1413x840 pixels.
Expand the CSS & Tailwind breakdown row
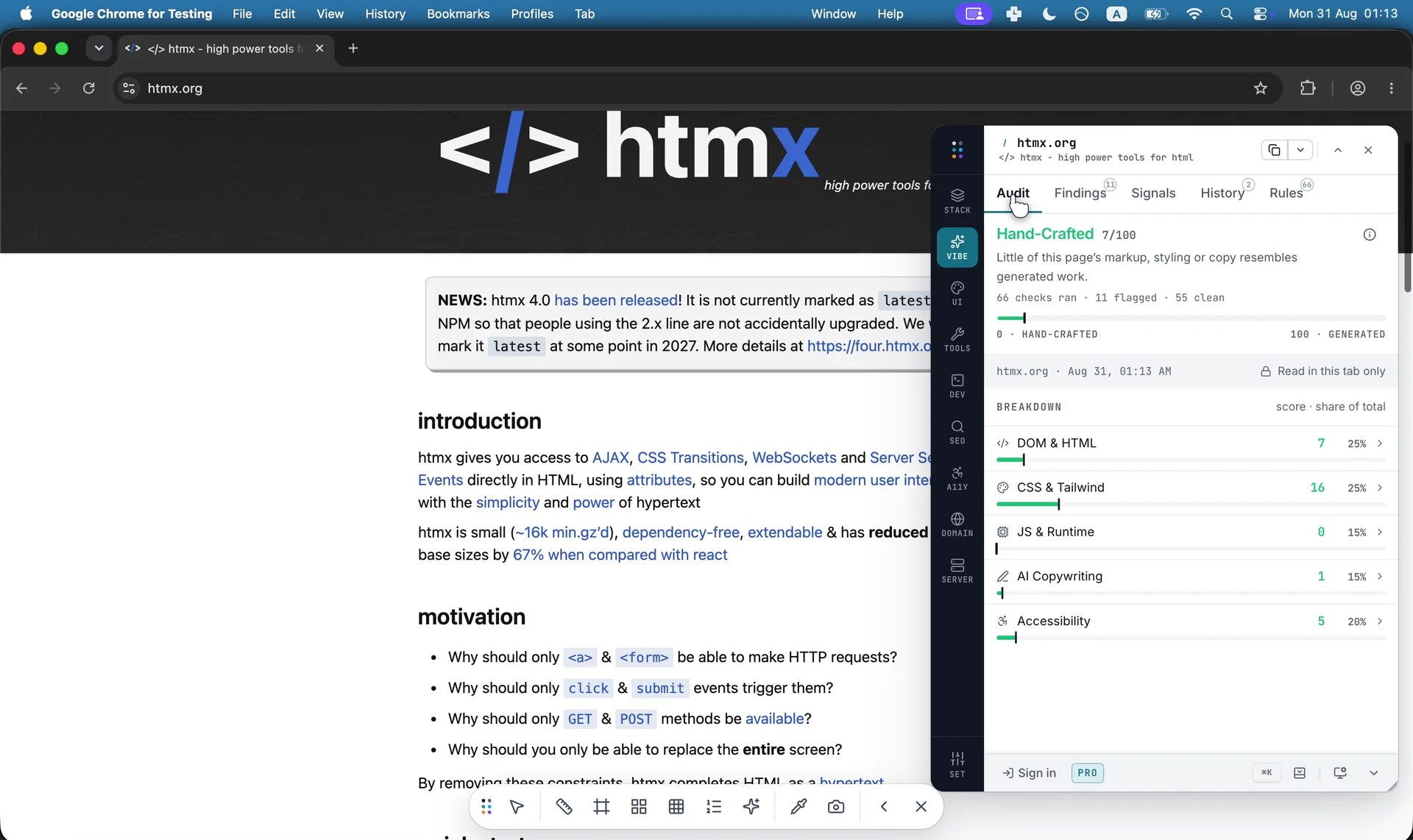(x=1191, y=493)
